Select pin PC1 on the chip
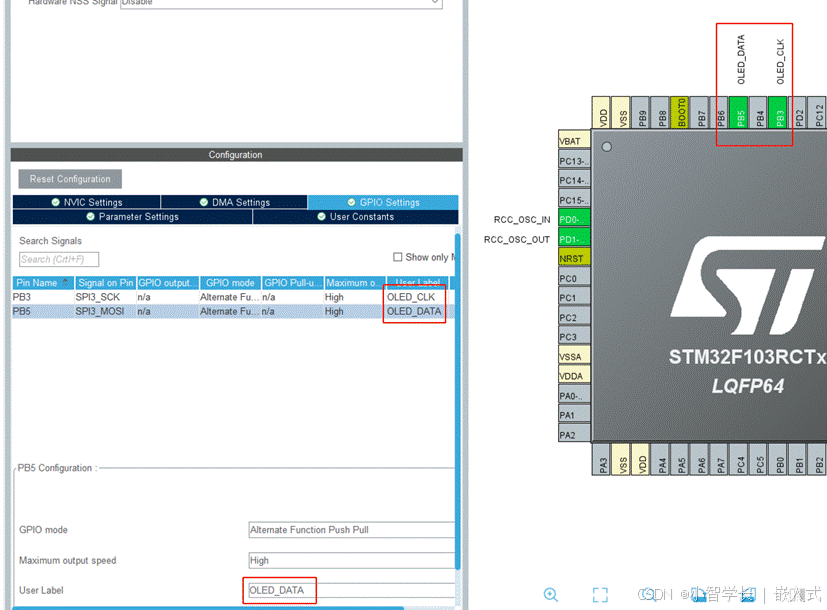 pyautogui.click(x=574, y=297)
